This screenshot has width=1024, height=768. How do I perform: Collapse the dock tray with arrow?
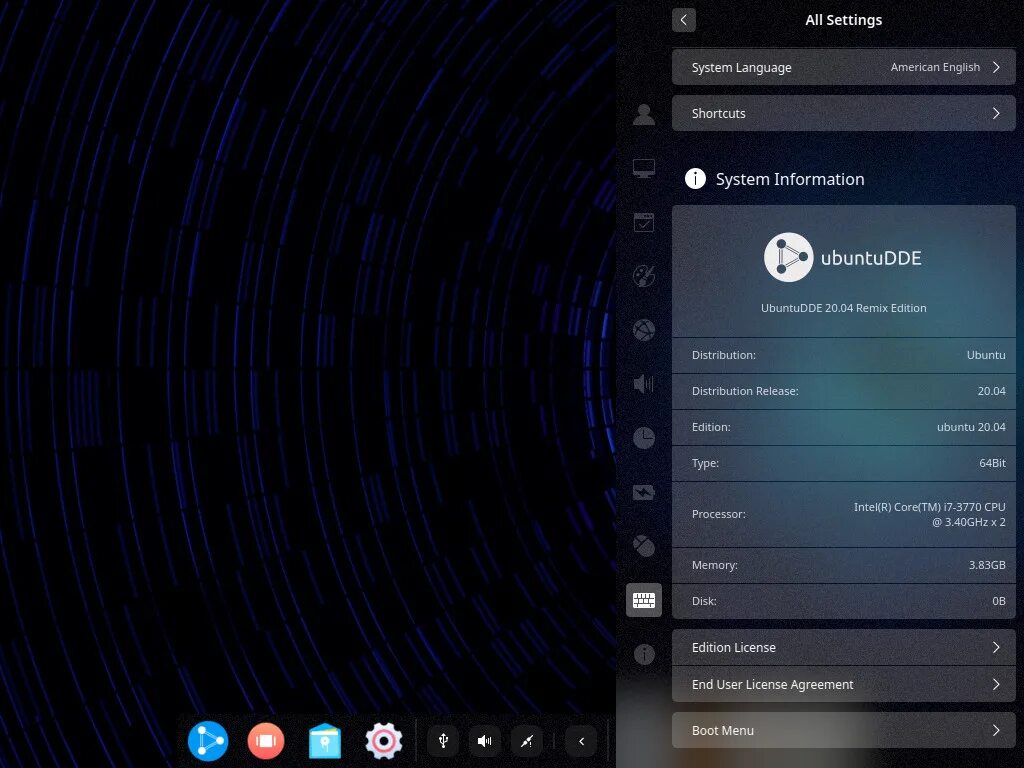point(581,741)
